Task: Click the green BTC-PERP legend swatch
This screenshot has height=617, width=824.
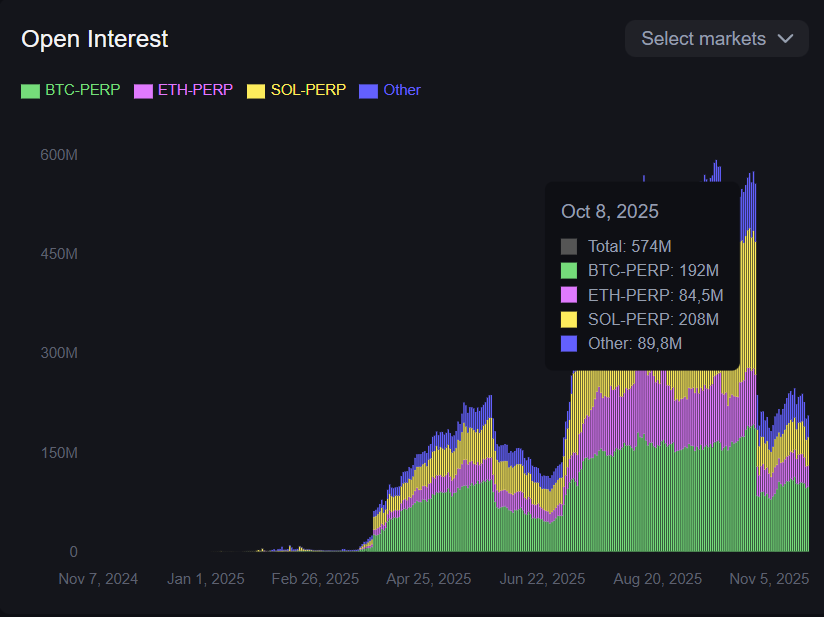Action: (x=30, y=90)
